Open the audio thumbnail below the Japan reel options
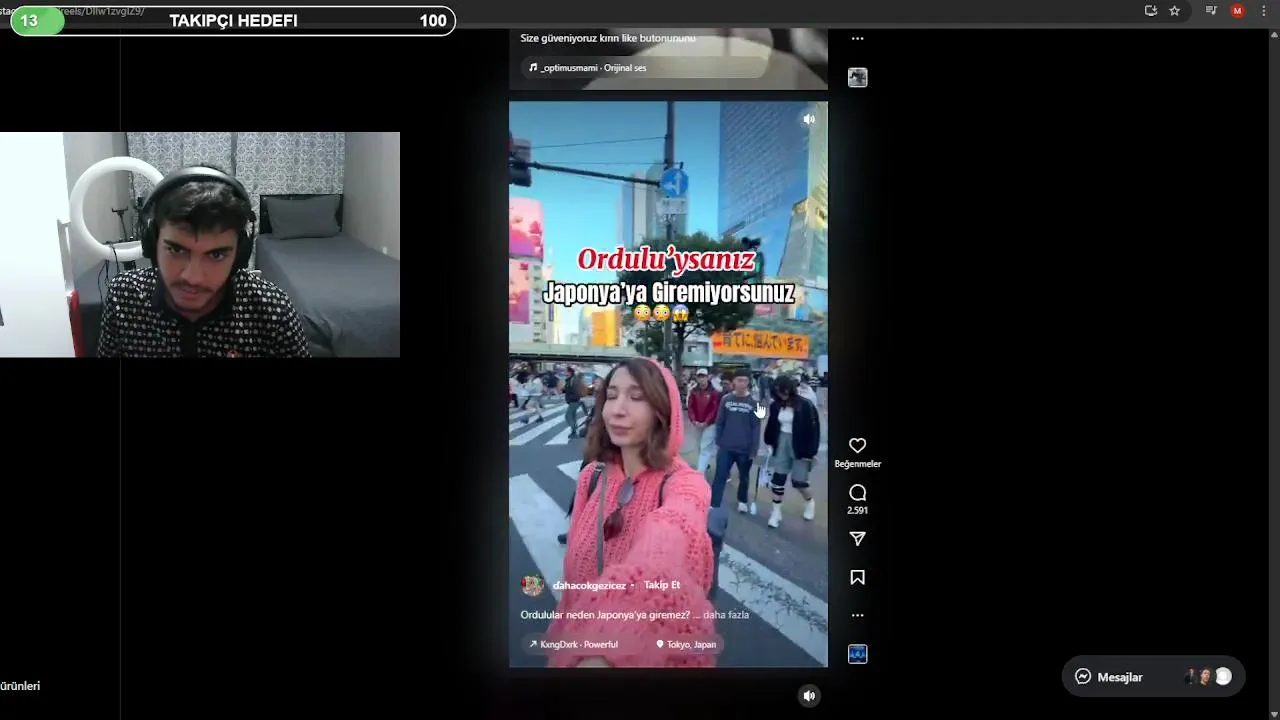1280x720 pixels. [x=857, y=654]
